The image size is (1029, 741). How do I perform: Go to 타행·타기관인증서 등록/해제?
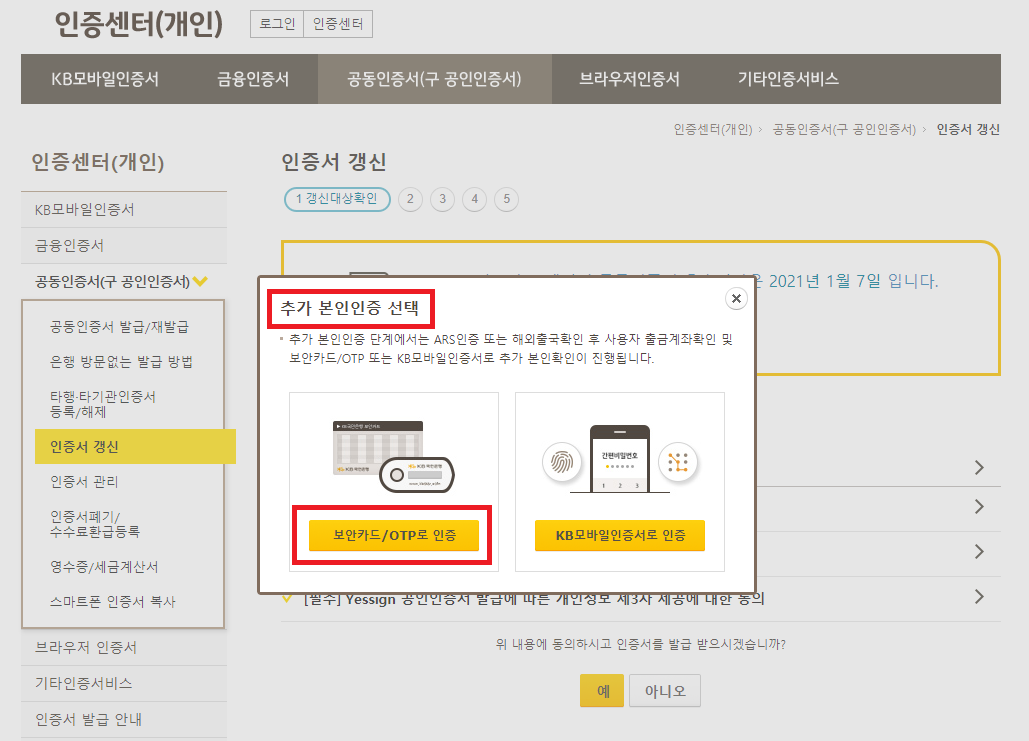click(x=103, y=404)
